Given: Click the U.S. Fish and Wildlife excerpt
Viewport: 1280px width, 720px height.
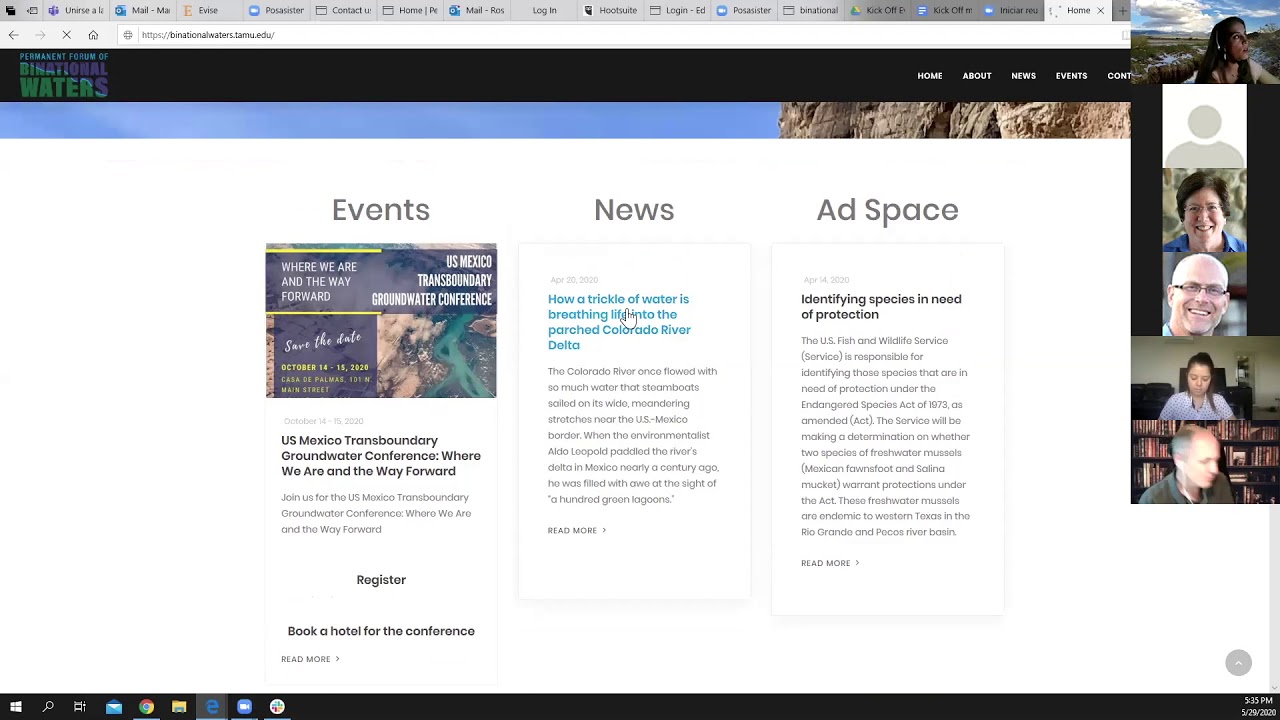Looking at the screenshot, I should [x=886, y=436].
